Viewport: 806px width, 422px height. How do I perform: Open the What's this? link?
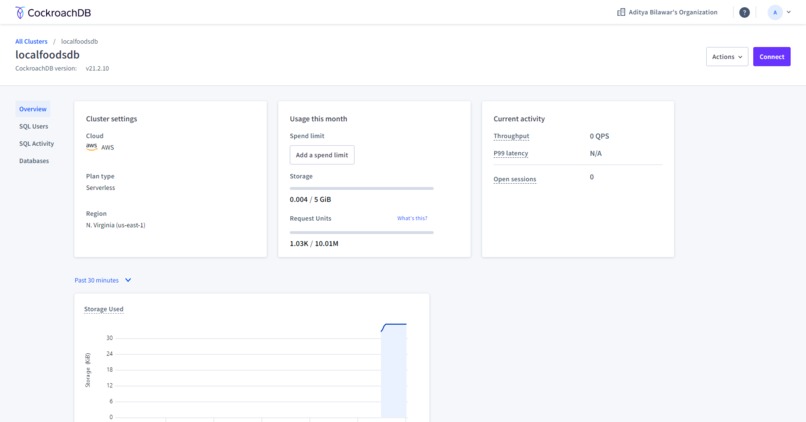pos(412,218)
